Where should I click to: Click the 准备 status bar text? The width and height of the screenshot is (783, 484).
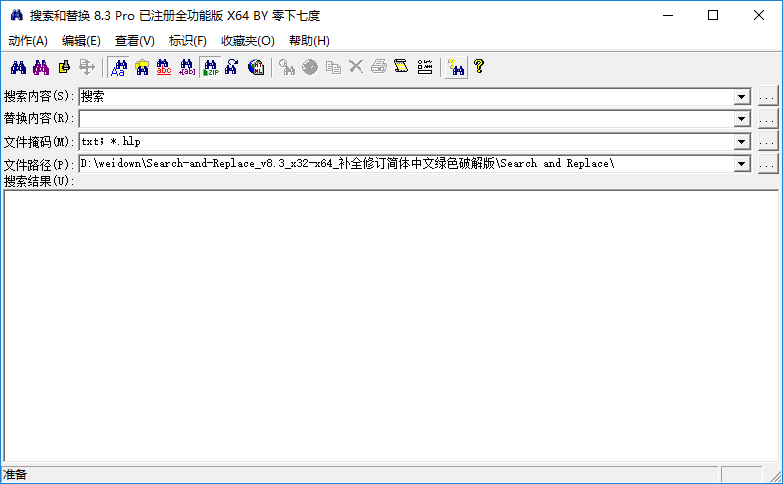point(15,475)
